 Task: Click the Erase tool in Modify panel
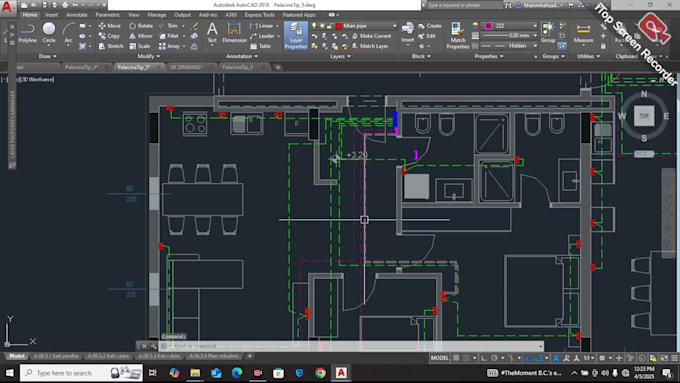click(x=194, y=26)
